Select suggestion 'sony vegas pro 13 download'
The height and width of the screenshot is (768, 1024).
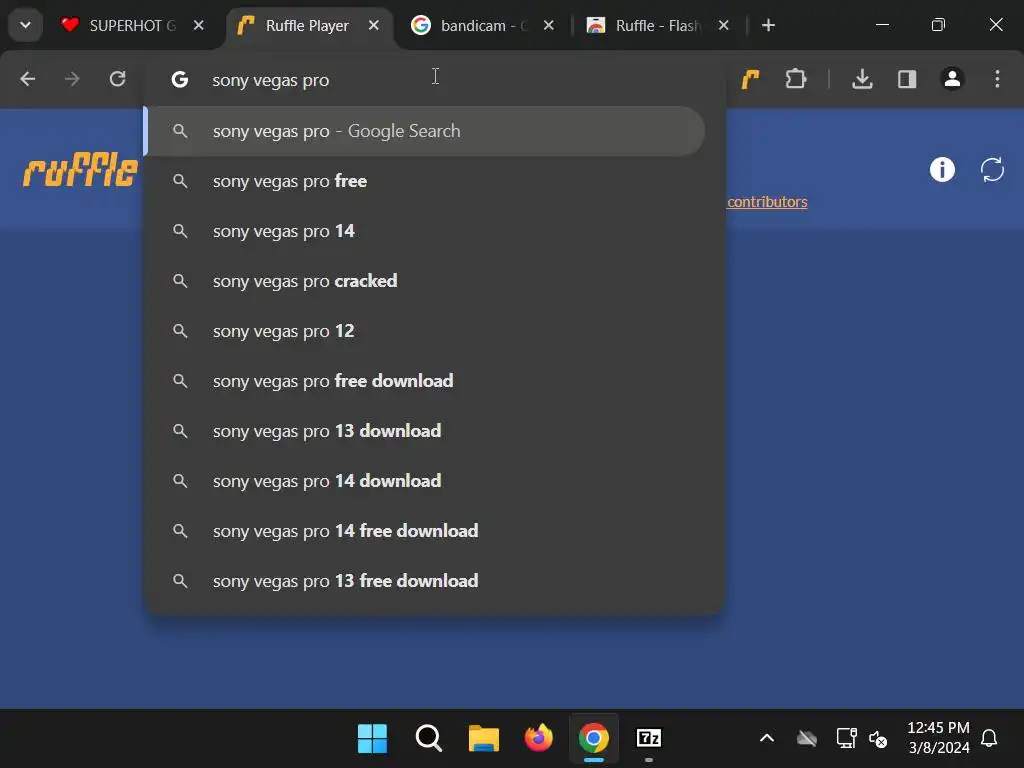click(426, 431)
